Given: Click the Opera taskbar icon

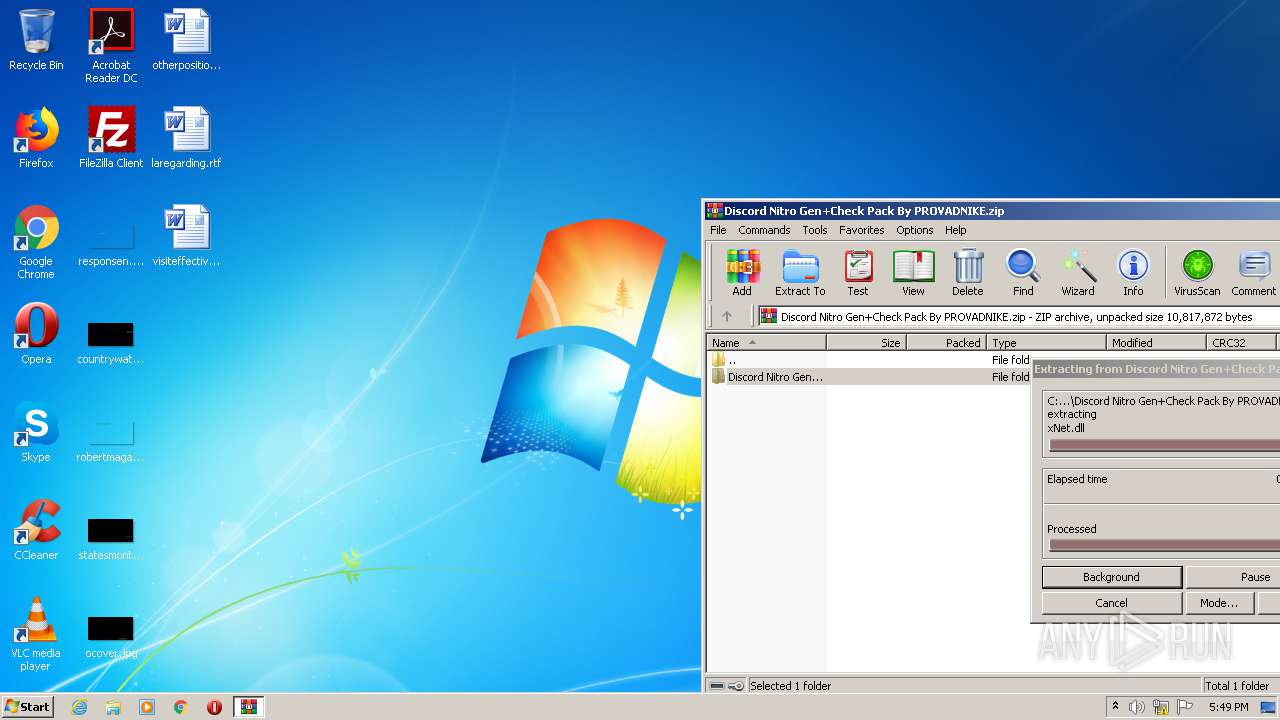Looking at the screenshot, I should (x=214, y=707).
